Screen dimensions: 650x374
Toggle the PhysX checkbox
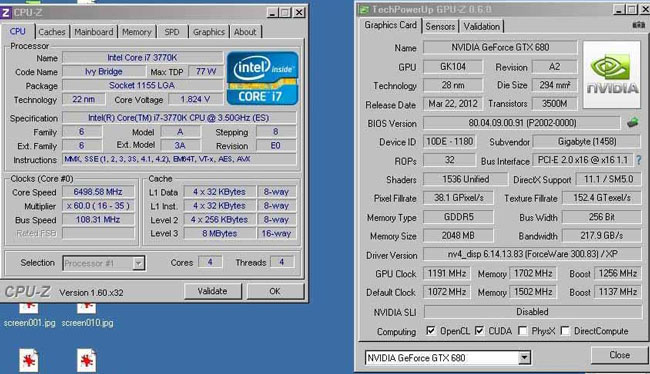click(x=523, y=330)
